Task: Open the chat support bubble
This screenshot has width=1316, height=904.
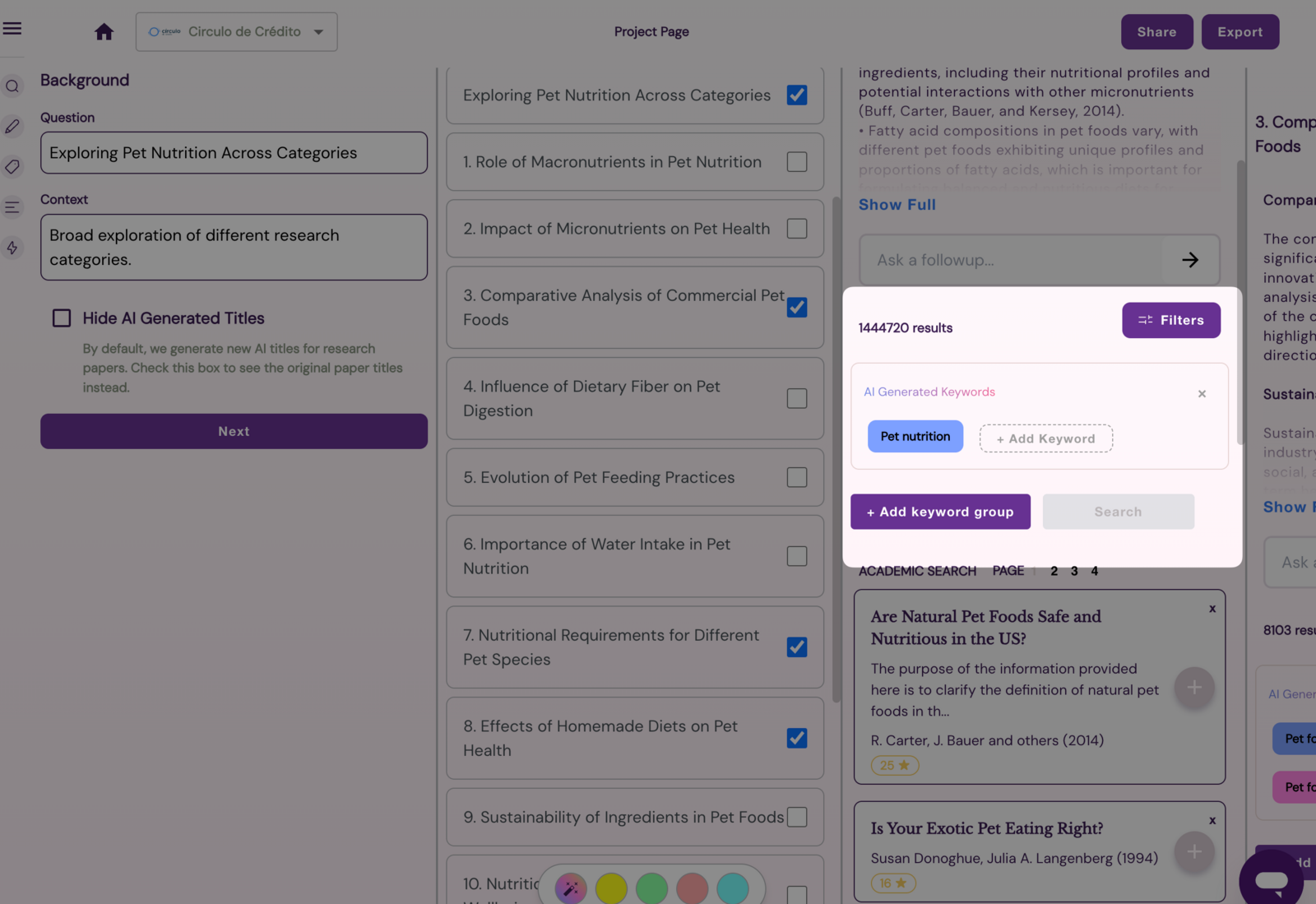Action: coord(1271,881)
